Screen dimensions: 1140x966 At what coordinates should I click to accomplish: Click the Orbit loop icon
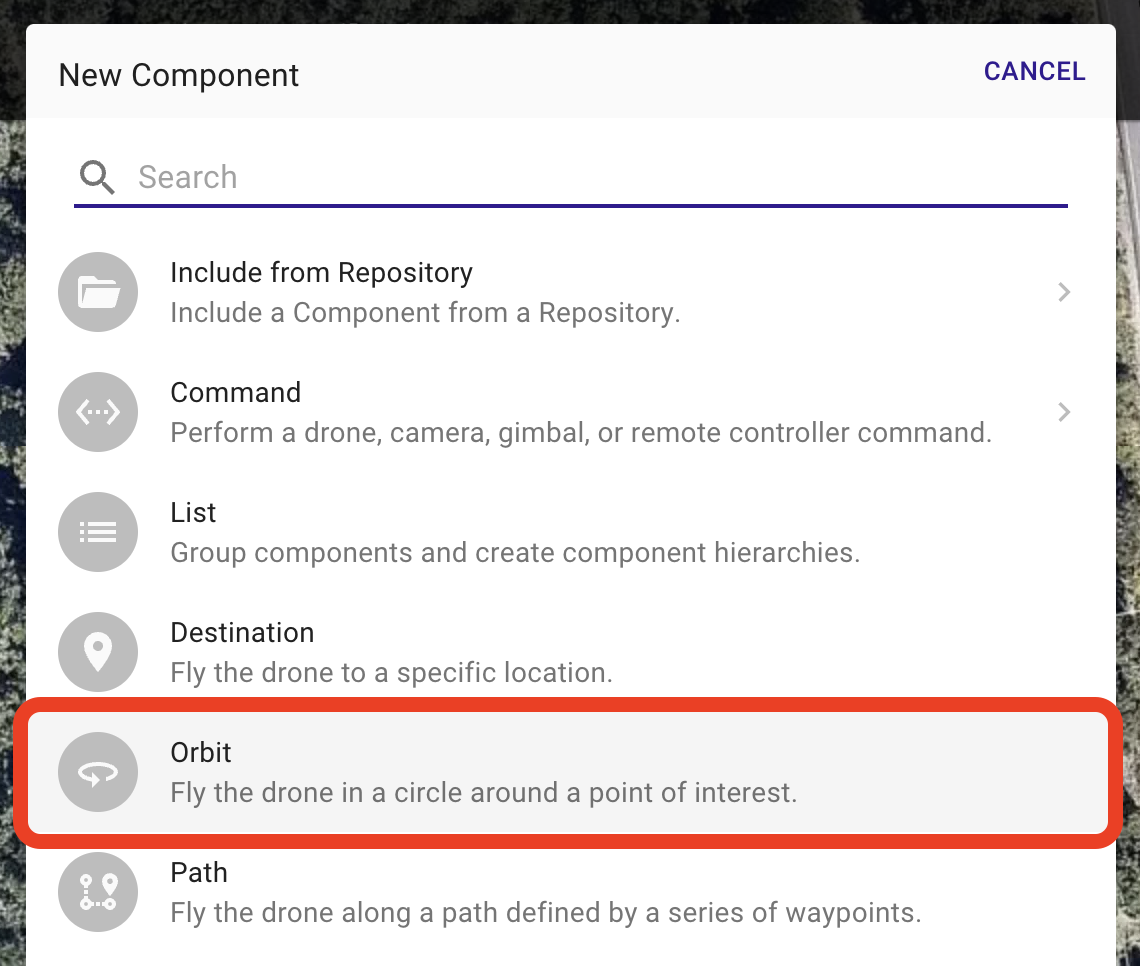(x=98, y=772)
